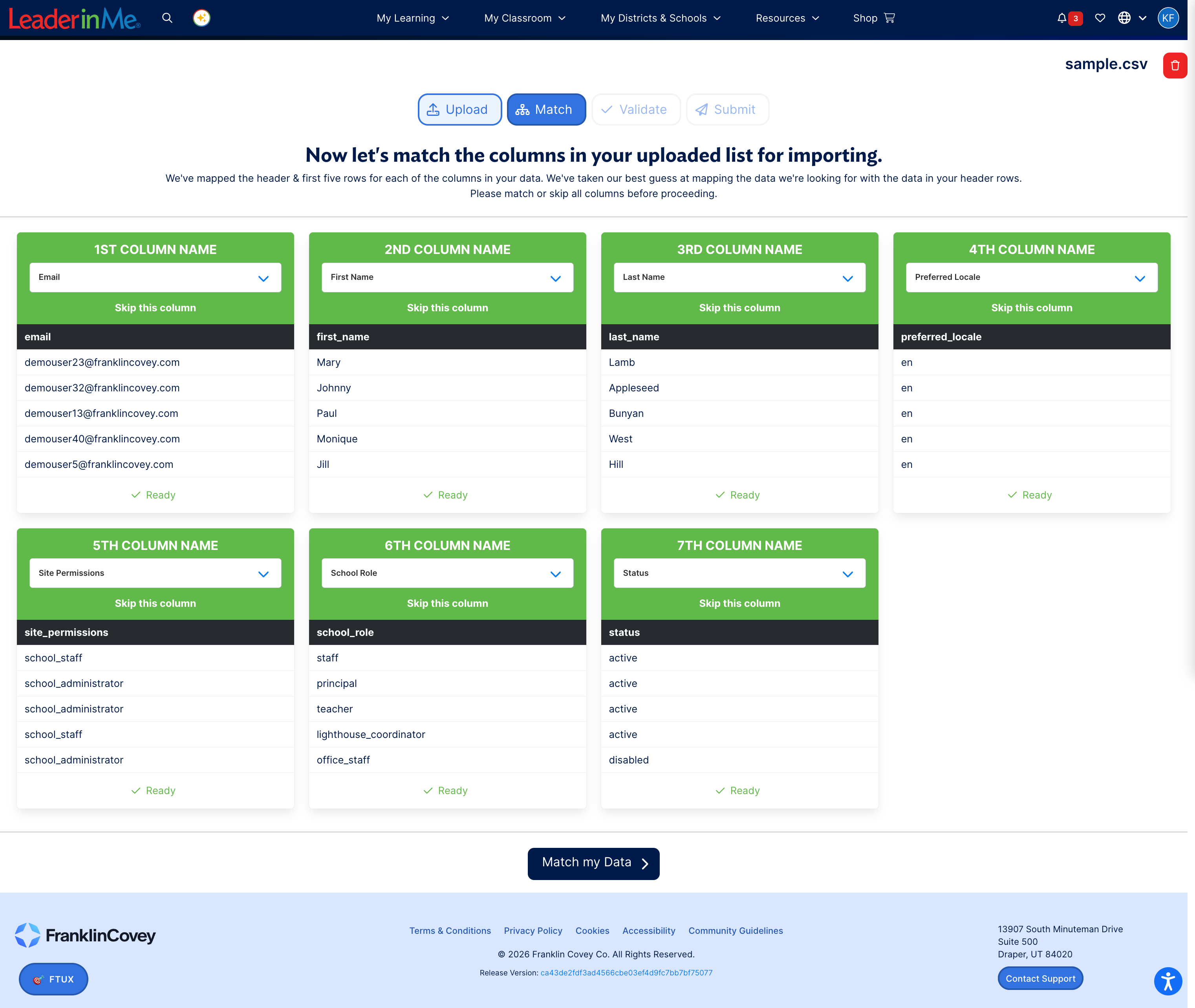
Task: Go to the Validate step
Action: (x=636, y=109)
